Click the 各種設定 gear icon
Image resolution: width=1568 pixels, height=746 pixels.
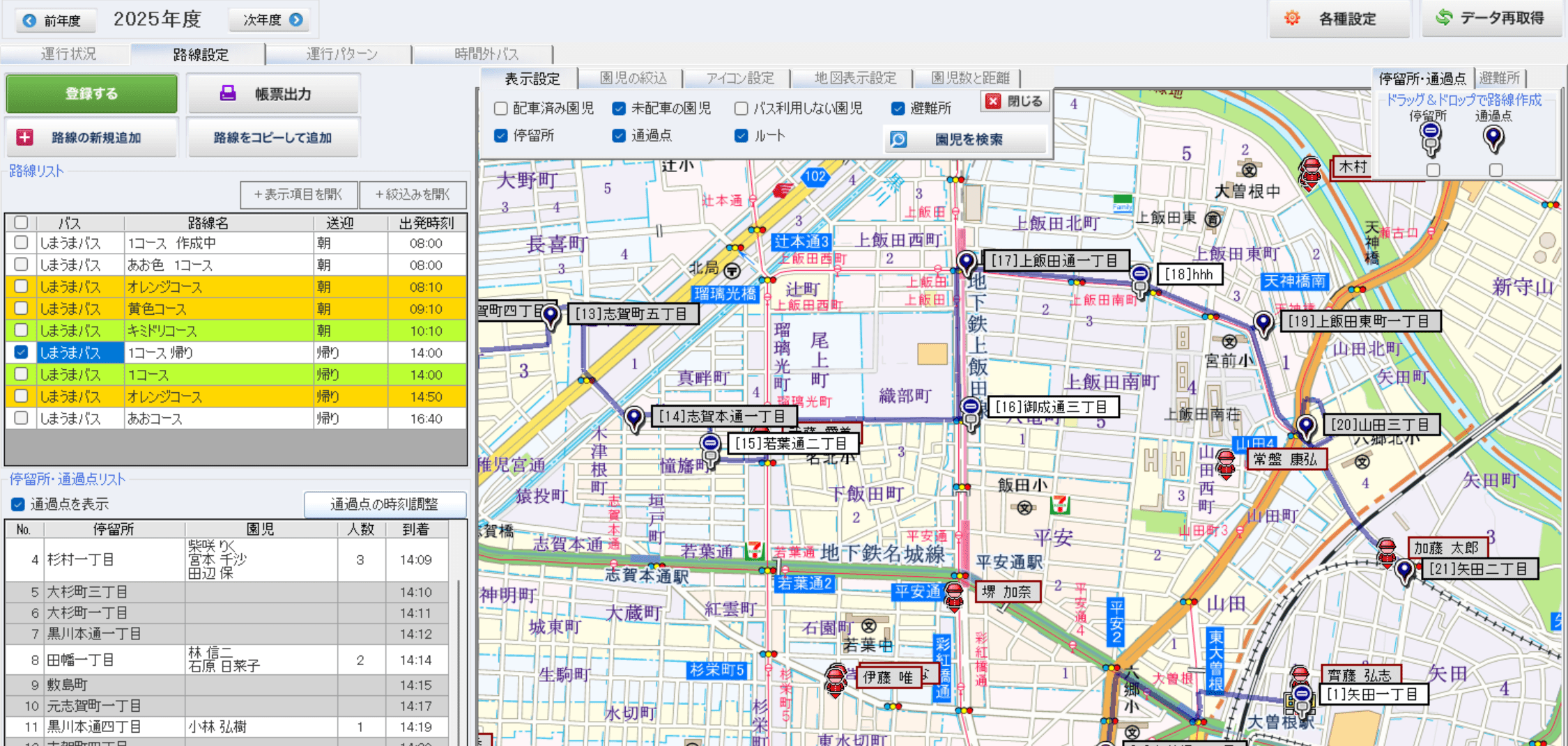[1291, 19]
